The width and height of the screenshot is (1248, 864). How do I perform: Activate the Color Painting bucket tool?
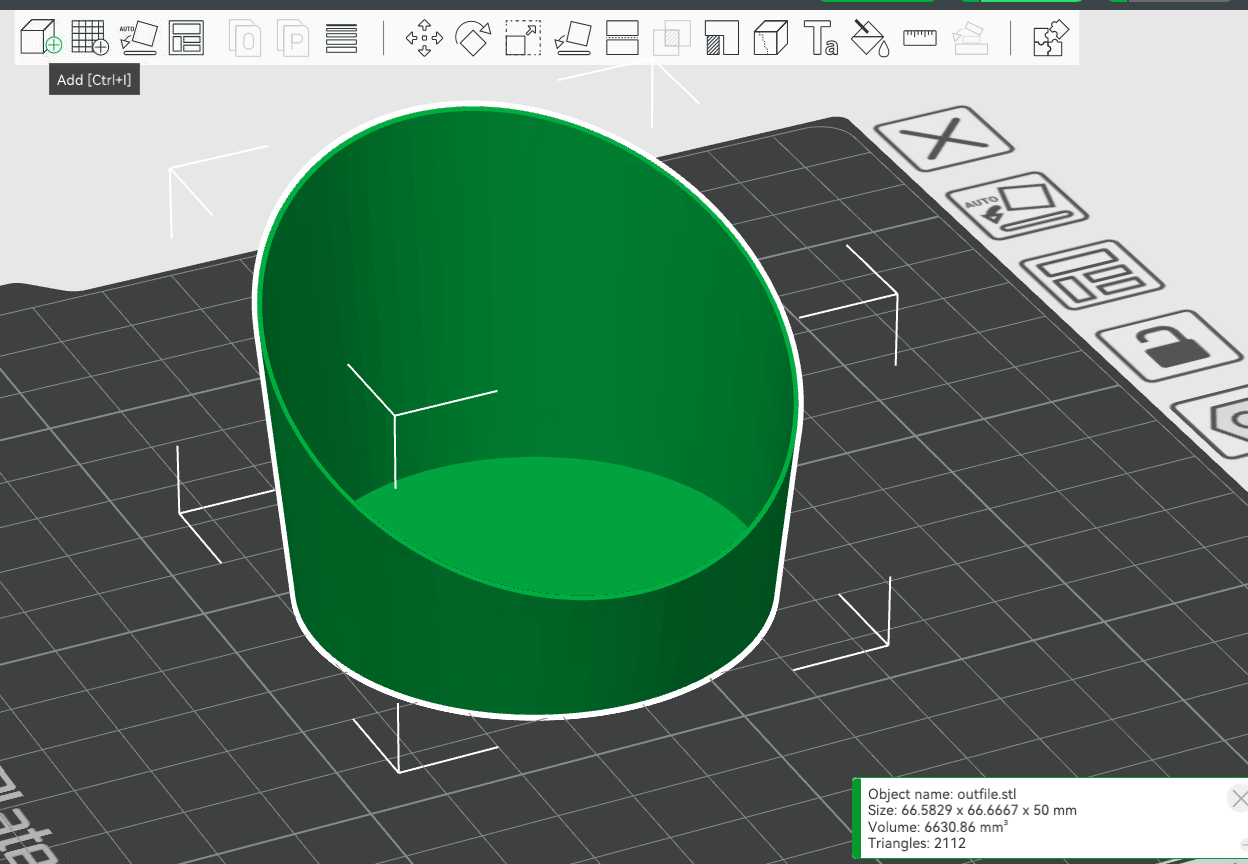click(x=870, y=38)
